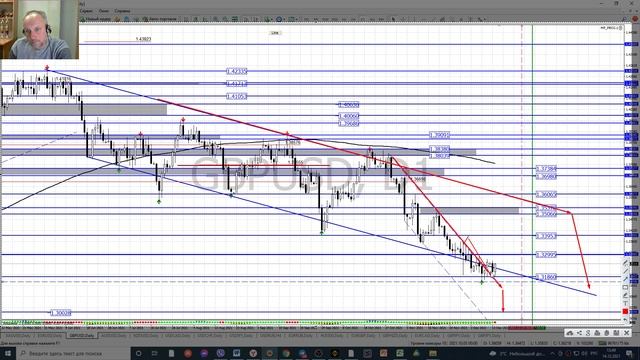
Task: Select the marker highlighter annotation tool
Action: (x=625, y=295)
